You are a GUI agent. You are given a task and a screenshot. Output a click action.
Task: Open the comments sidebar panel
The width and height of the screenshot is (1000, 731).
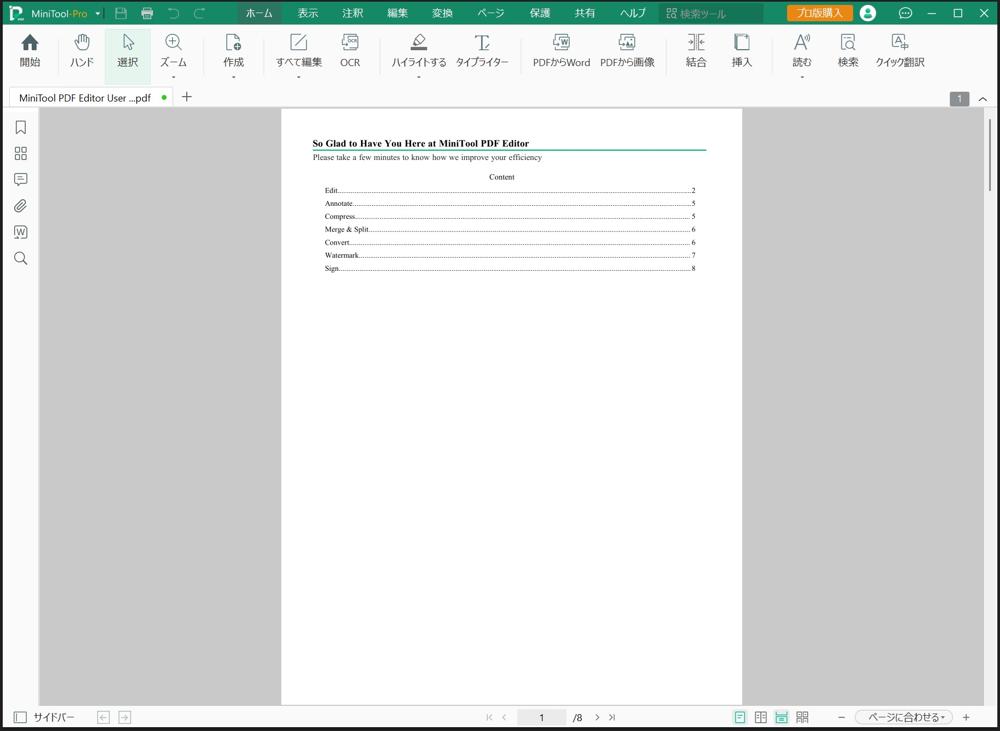coord(20,180)
